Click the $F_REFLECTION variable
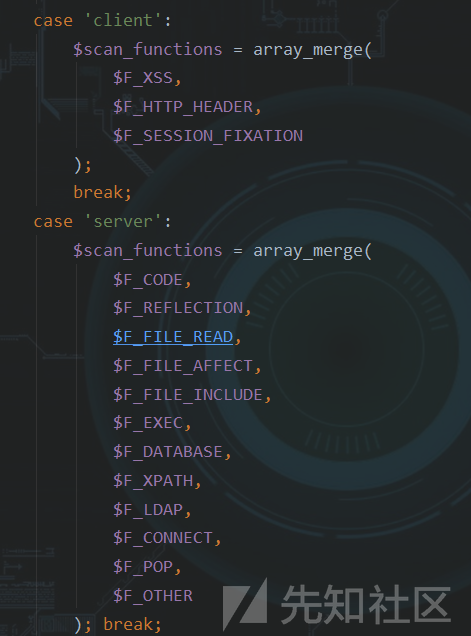471x636 pixels. [x=178, y=308]
